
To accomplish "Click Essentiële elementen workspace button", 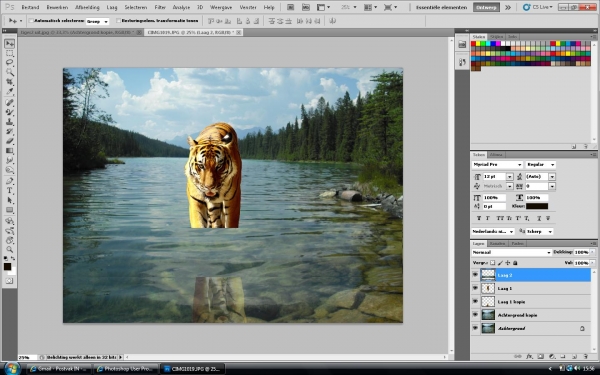I will point(441,7).
